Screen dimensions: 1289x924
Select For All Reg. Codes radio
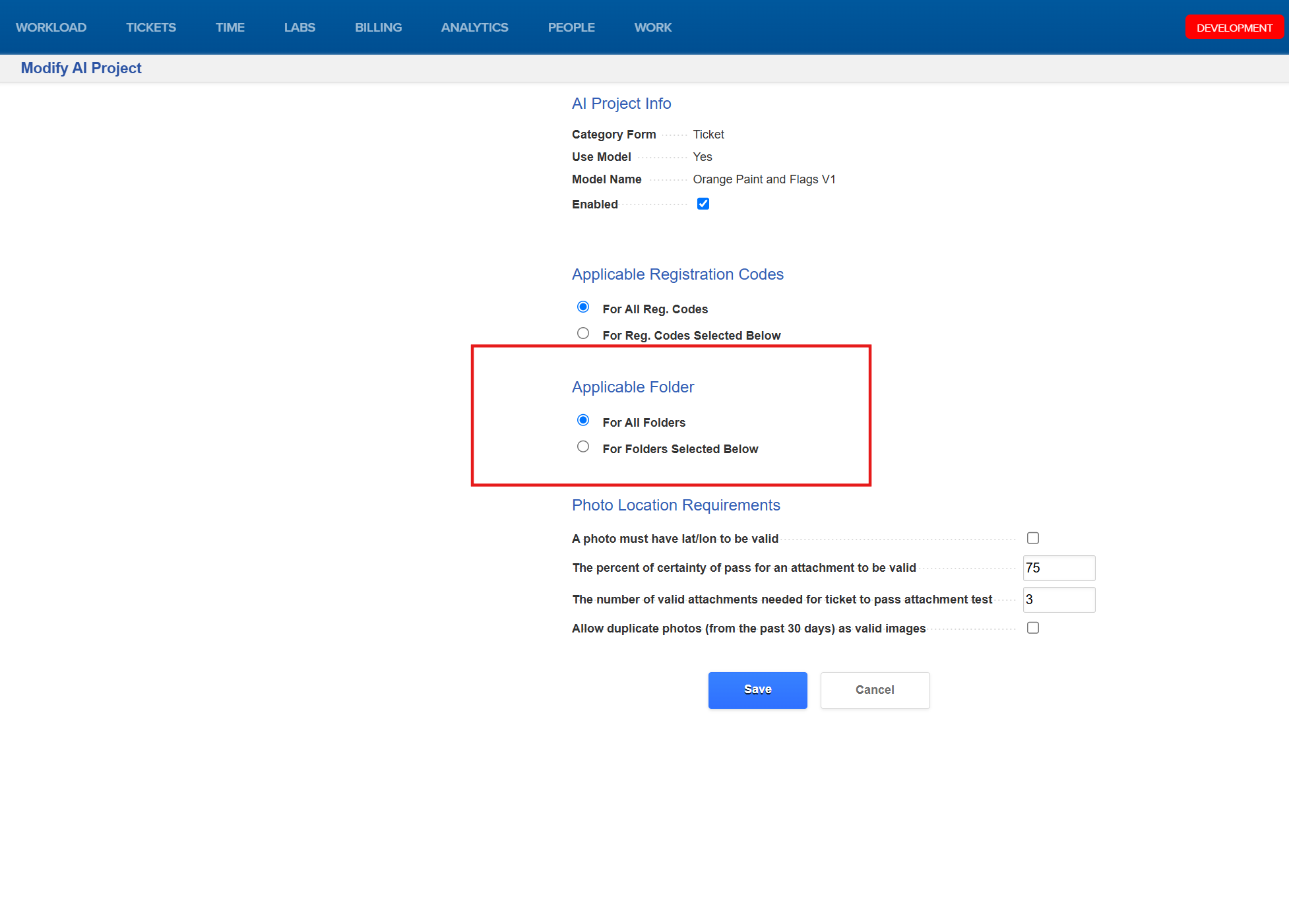tap(583, 307)
